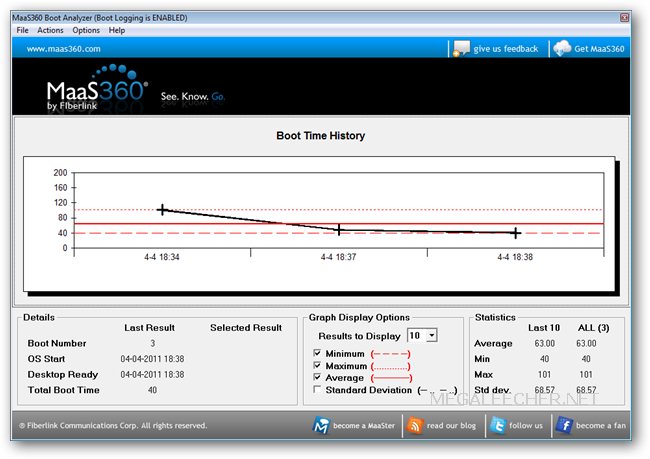The height and width of the screenshot is (459, 650).
Task: Select the 4-4 18:37 data point marker
Action: 339,229
